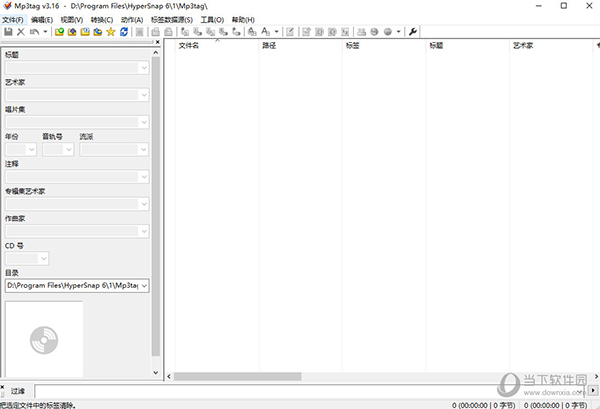Open the 工具(O) menu

coord(212,20)
